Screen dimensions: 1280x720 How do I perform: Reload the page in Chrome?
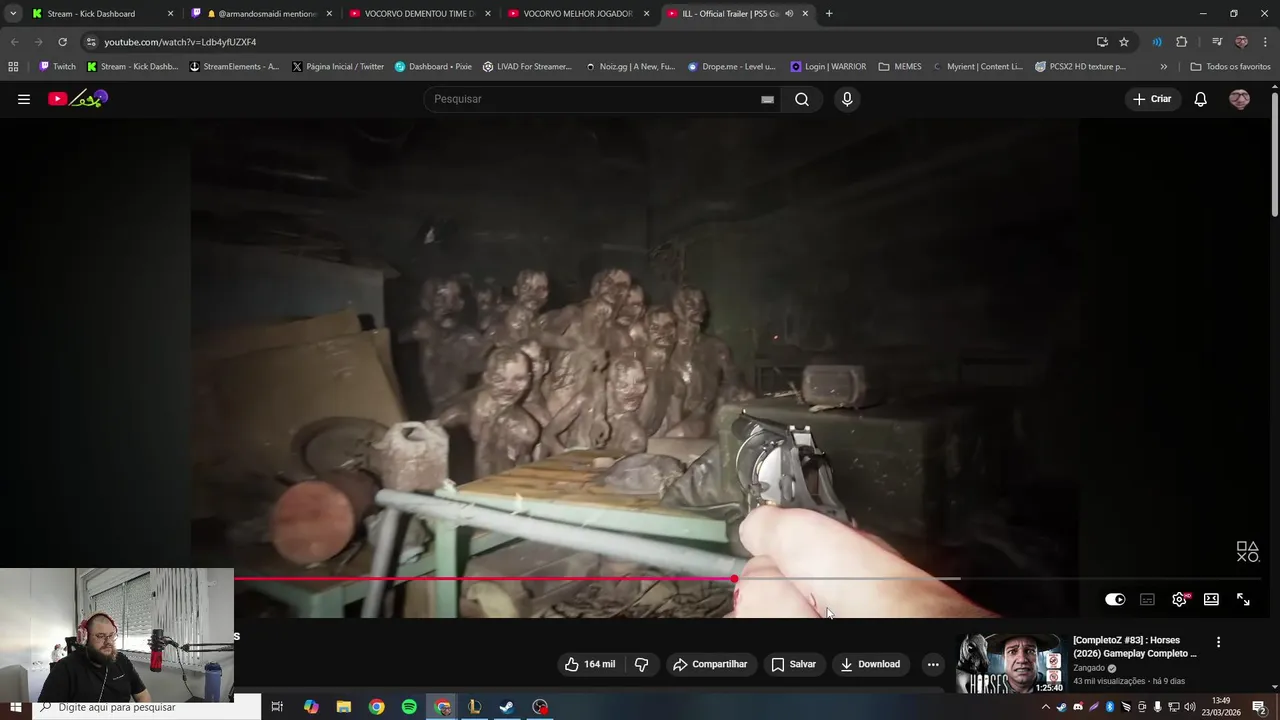tap(62, 42)
